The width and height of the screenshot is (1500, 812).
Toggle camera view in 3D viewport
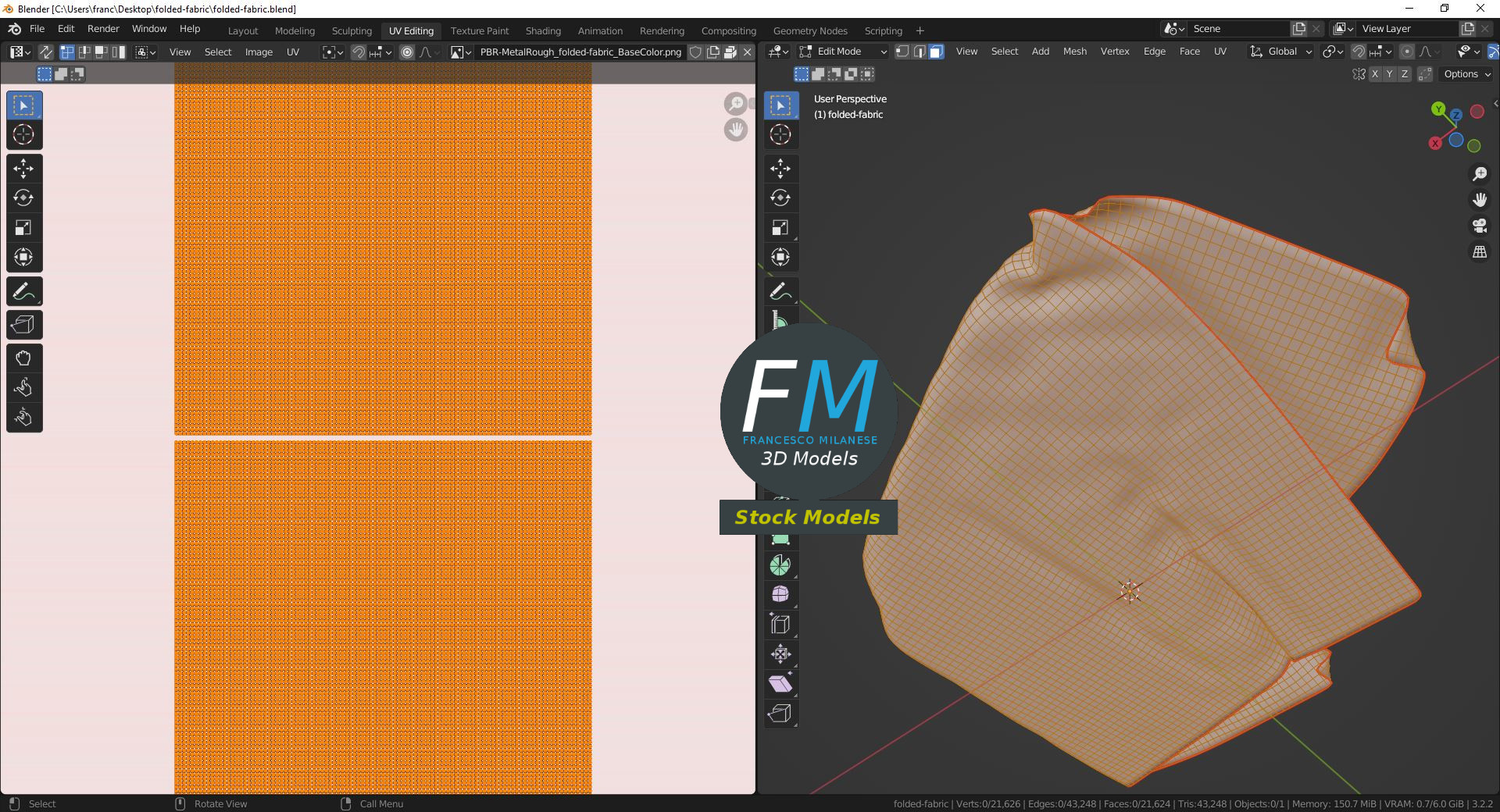pos(1480,226)
